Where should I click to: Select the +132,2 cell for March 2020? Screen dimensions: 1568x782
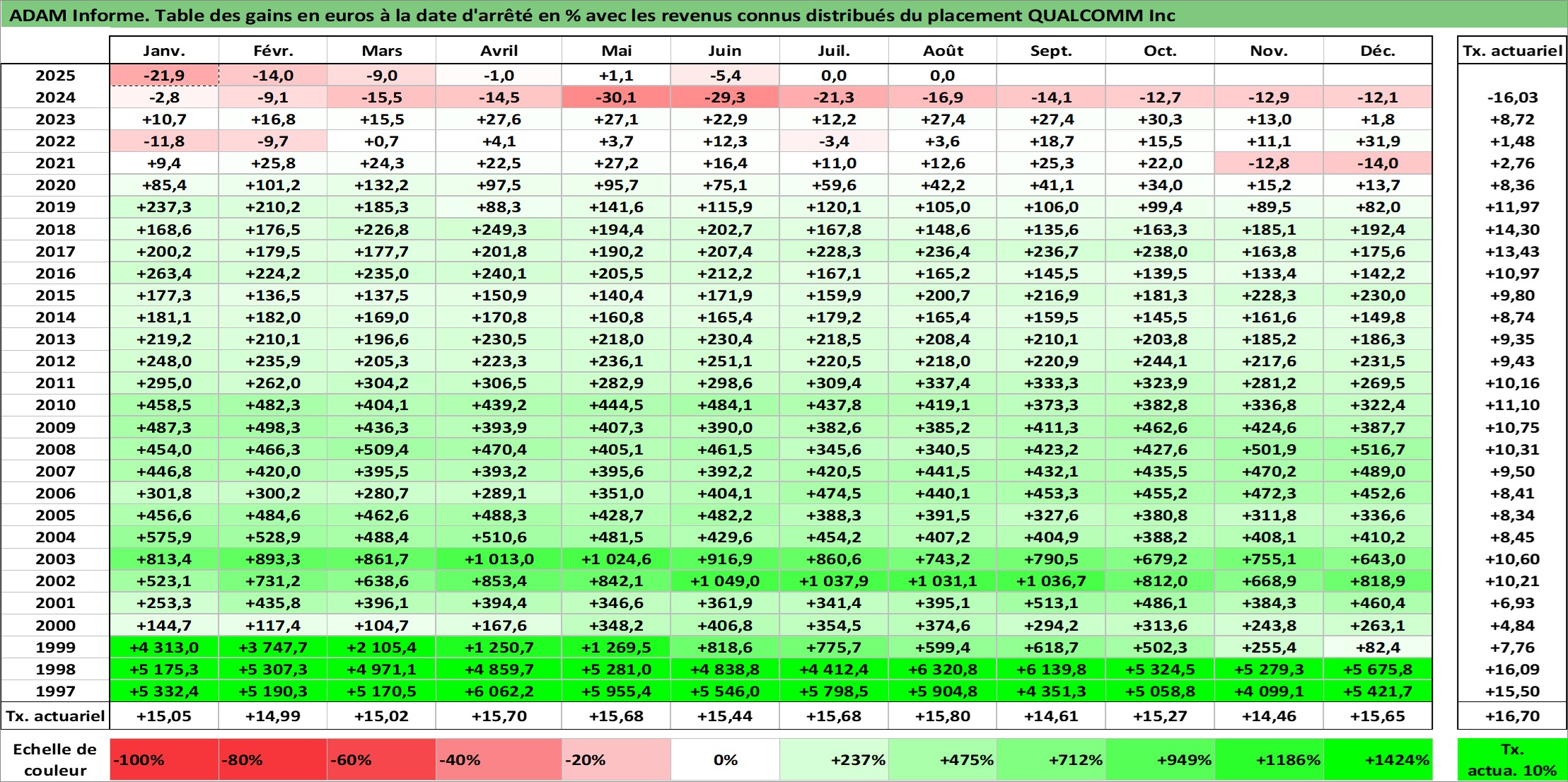pos(381,185)
